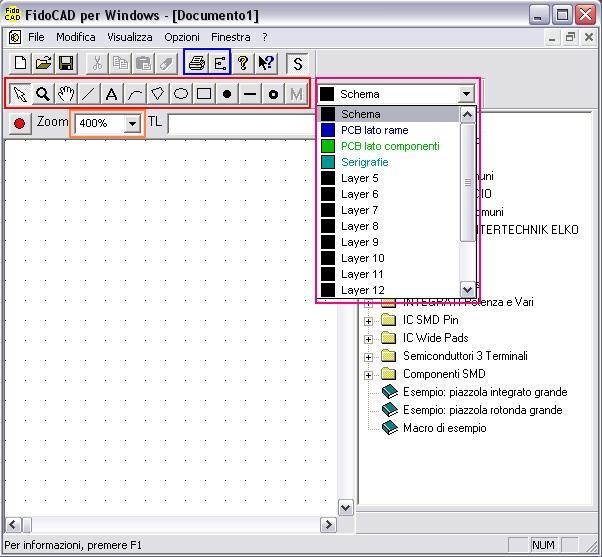The height and width of the screenshot is (557, 602).
Task: Activate the magnifying glass zoom tool
Action: point(43,94)
